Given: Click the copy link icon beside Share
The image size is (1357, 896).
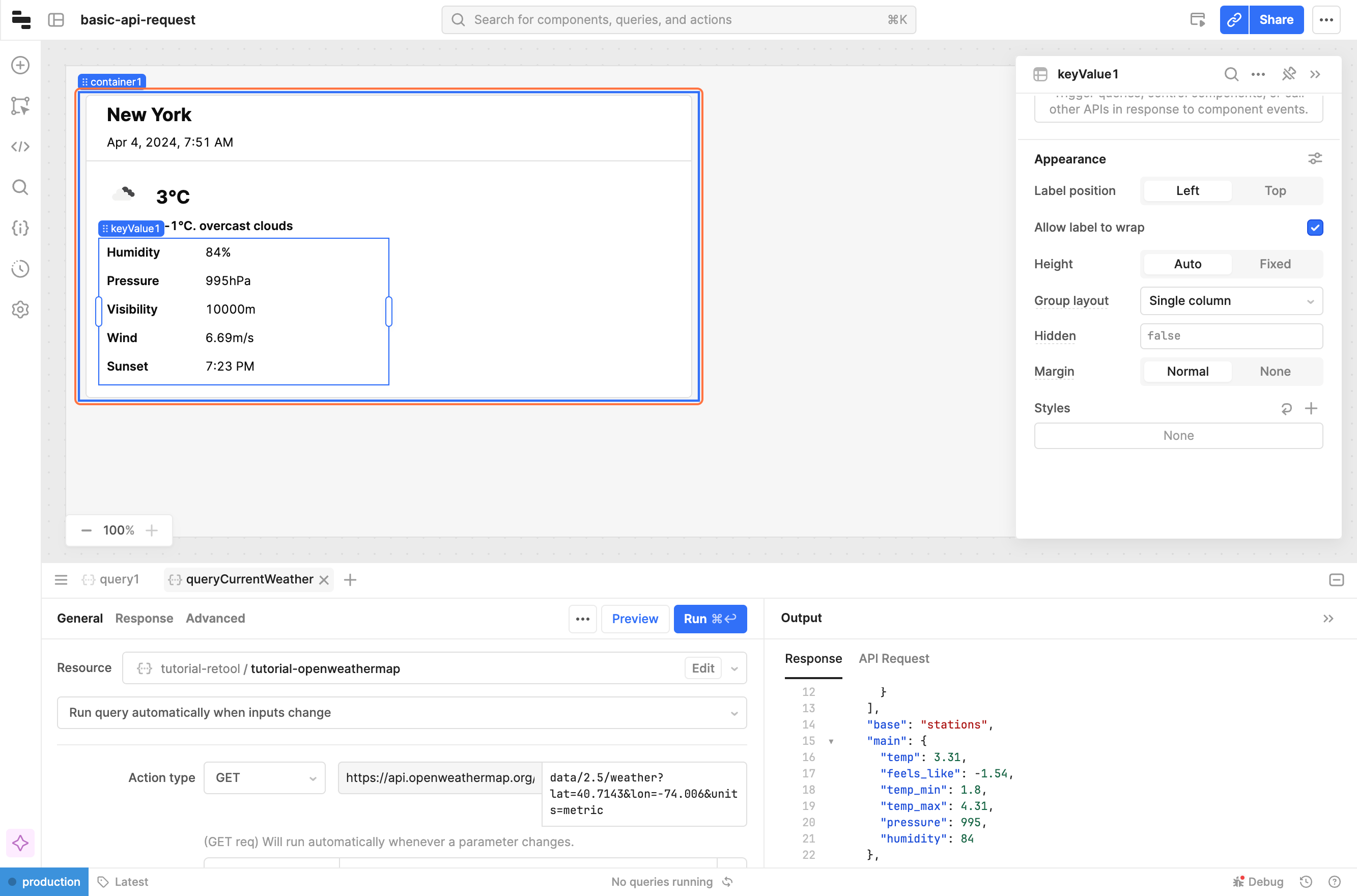Looking at the screenshot, I should pyautogui.click(x=1234, y=20).
